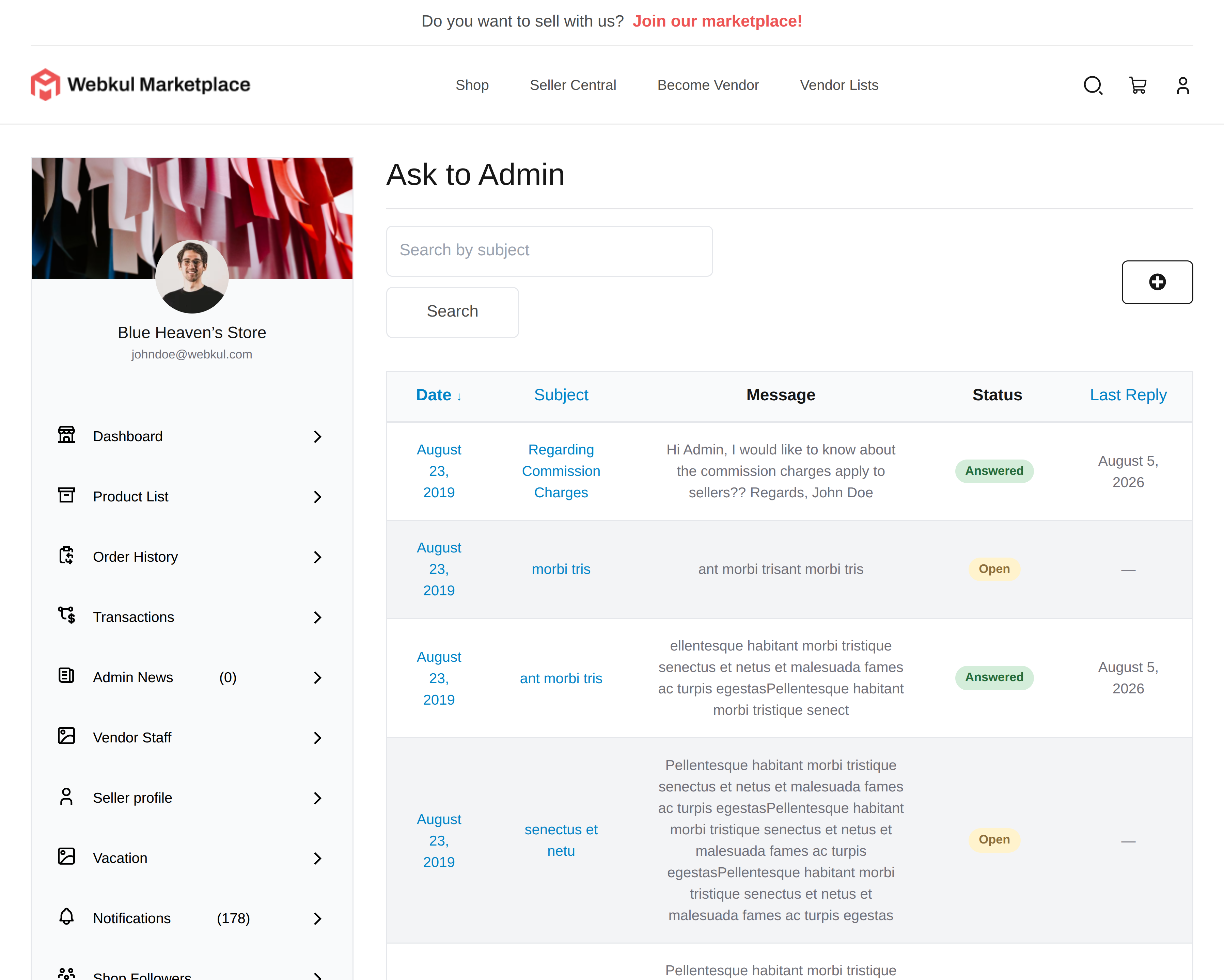The width and height of the screenshot is (1224, 980).
Task: Click the Admin News newspaper icon
Action: [x=66, y=675]
